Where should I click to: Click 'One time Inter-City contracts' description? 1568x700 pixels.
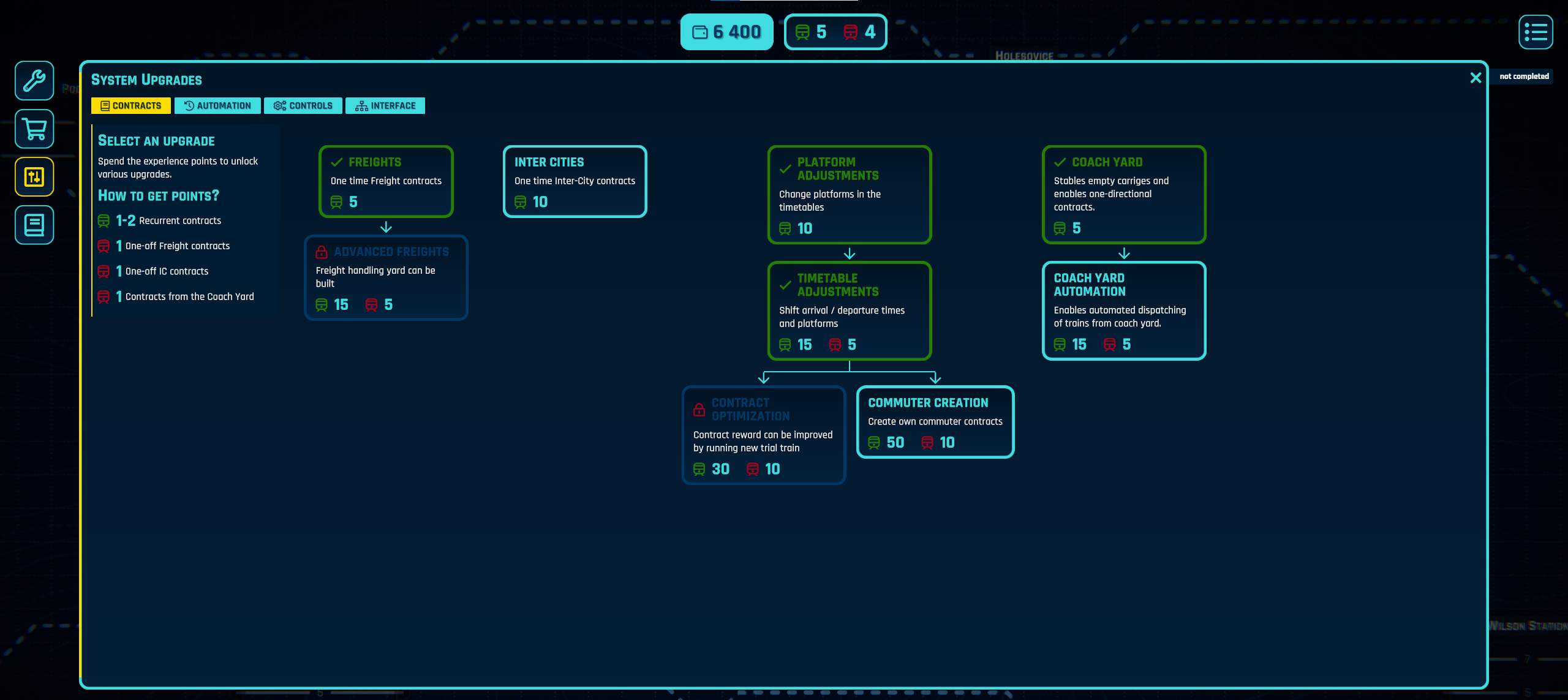pyautogui.click(x=575, y=181)
